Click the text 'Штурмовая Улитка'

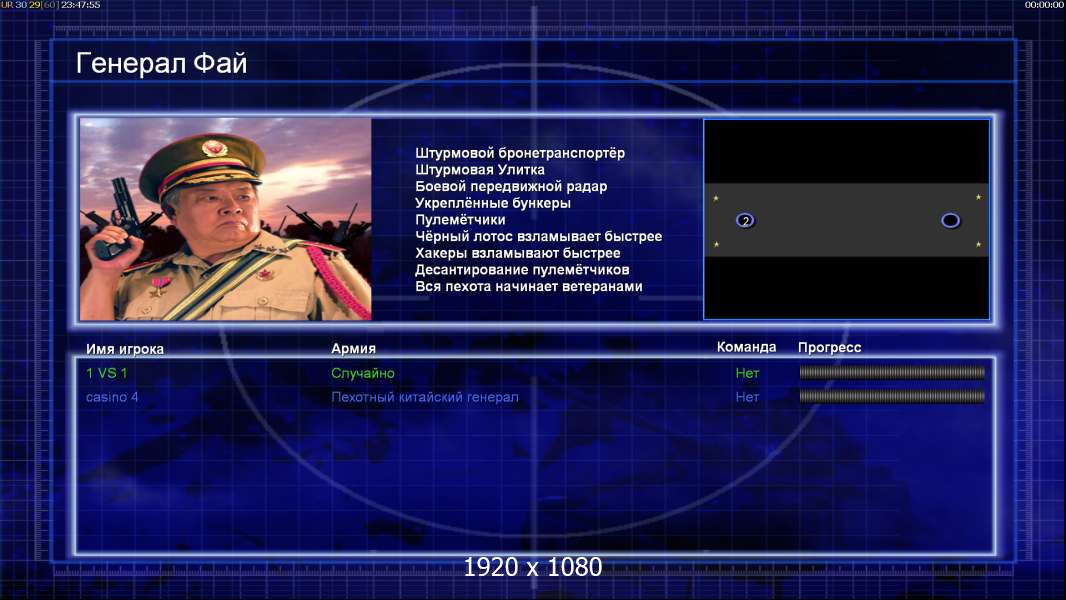click(x=480, y=170)
